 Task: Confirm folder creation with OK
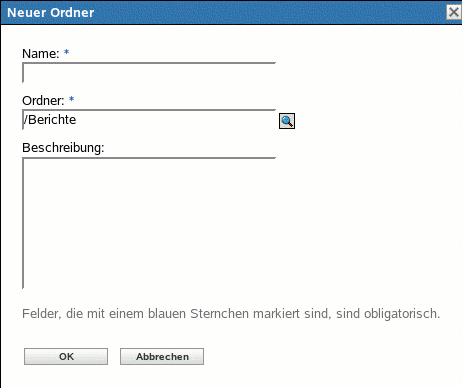[66, 357]
